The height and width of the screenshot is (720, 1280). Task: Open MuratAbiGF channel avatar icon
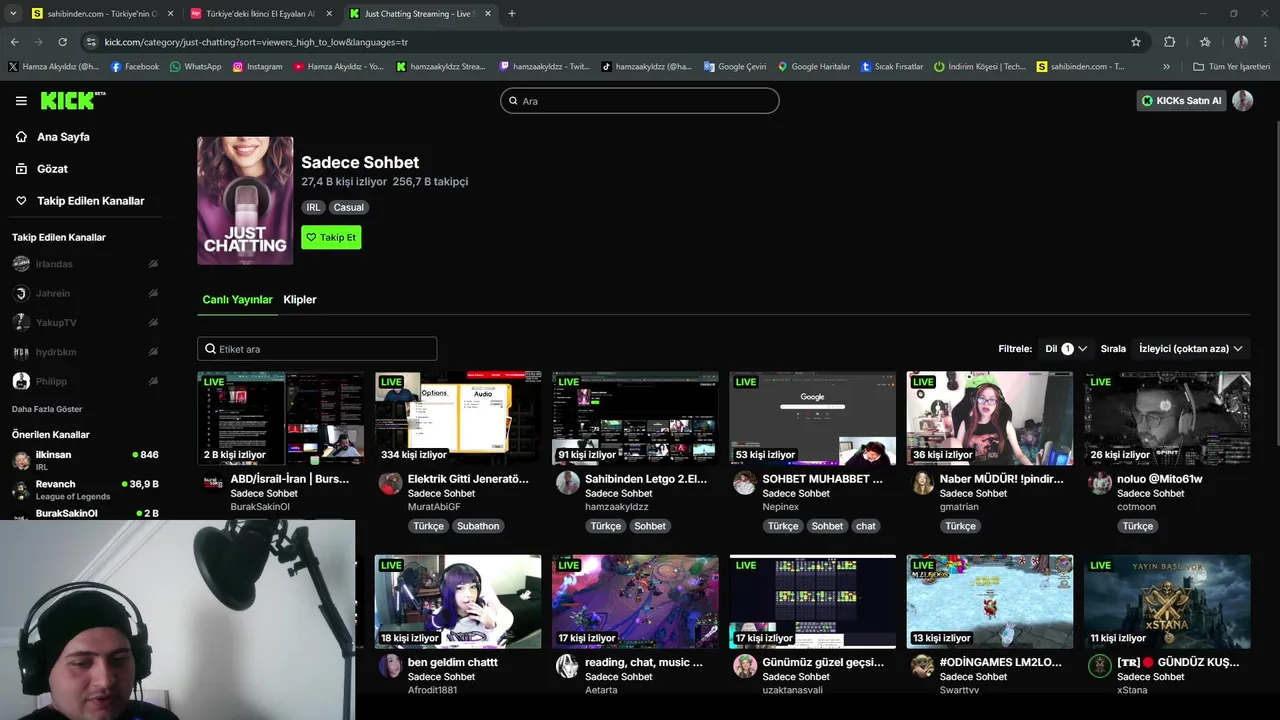(390, 484)
